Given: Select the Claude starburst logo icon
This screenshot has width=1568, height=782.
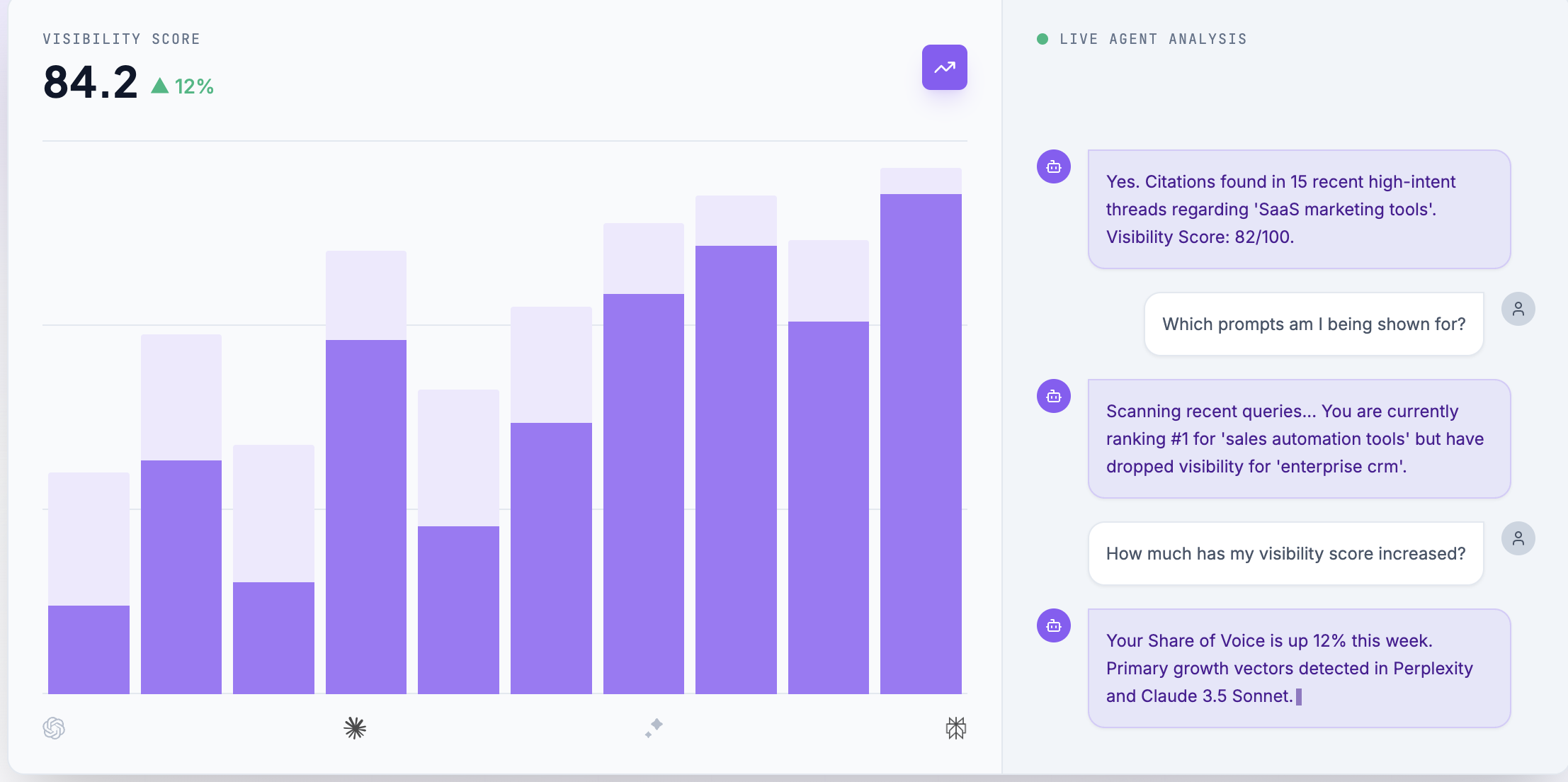Looking at the screenshot, I should pyautogui.click(x=355, y=727).
